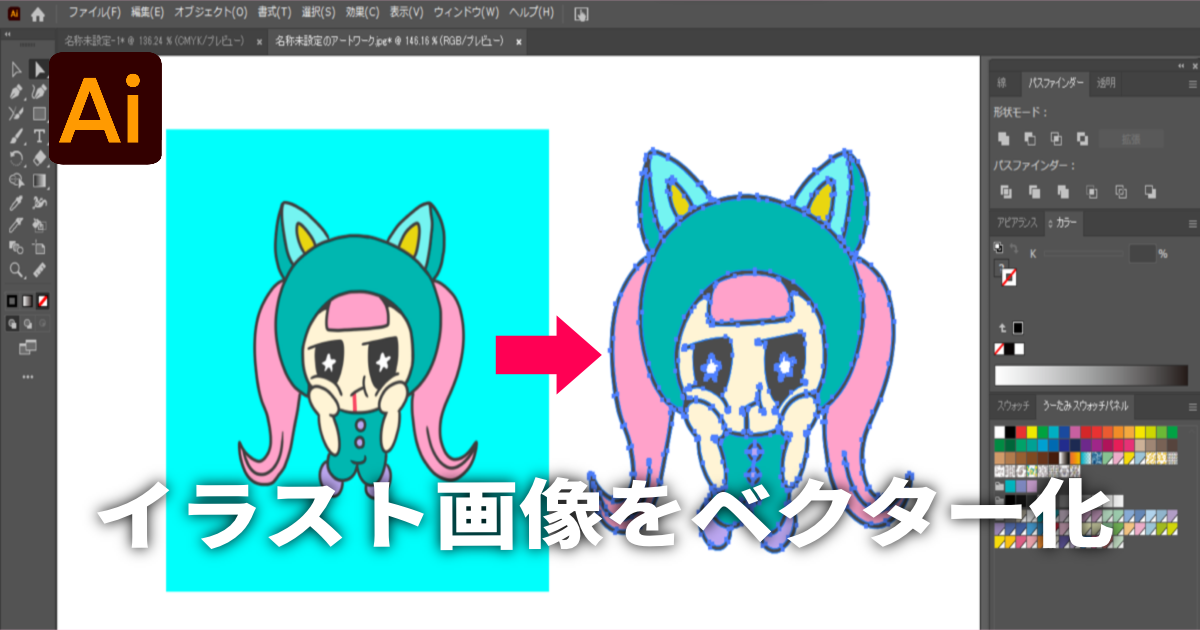Image resolution: width=1200 pixels, height=630 pixels.
Task: Open the ウィンドウ menu
Action: tap(465, 14)
